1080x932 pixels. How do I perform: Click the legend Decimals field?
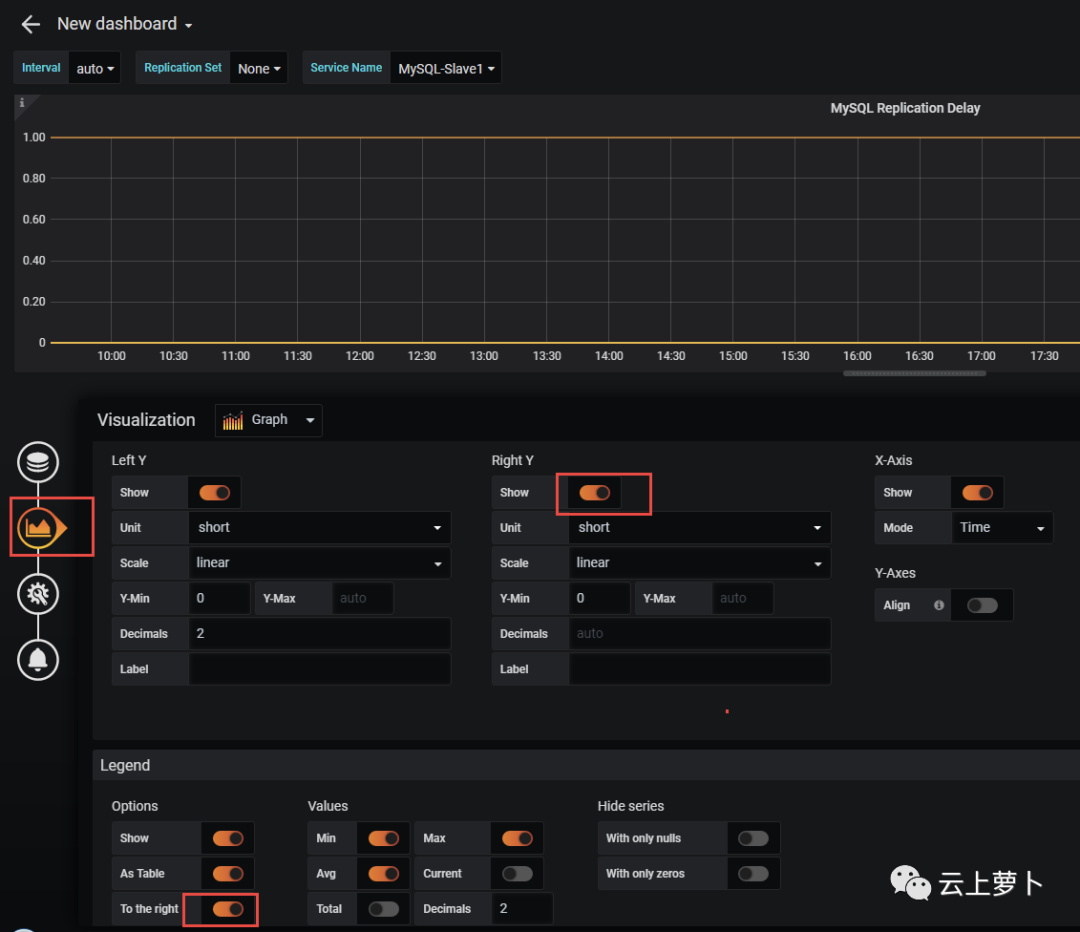pos(522,909)
